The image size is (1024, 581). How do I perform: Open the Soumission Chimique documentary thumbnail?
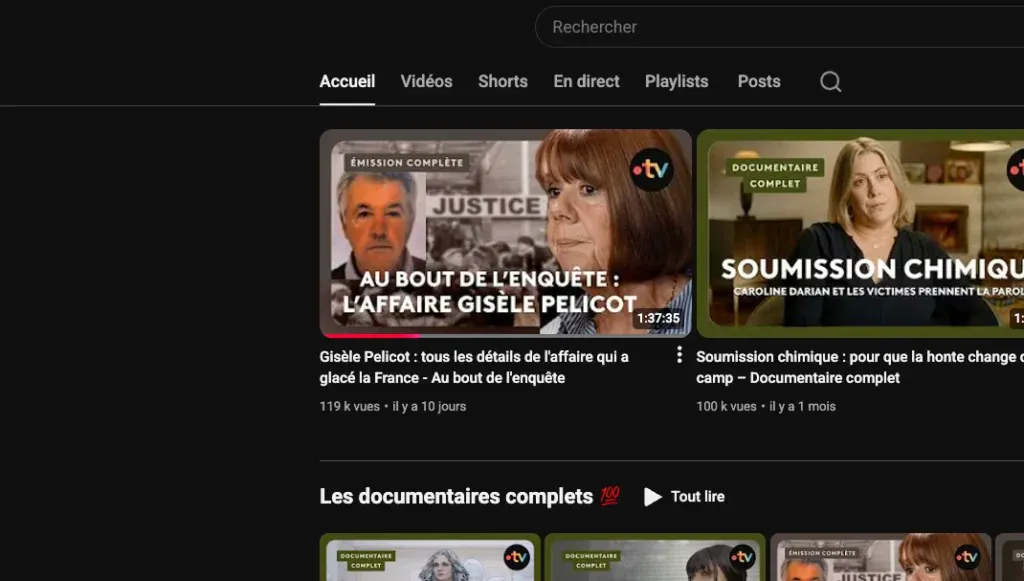pos(860,233)
